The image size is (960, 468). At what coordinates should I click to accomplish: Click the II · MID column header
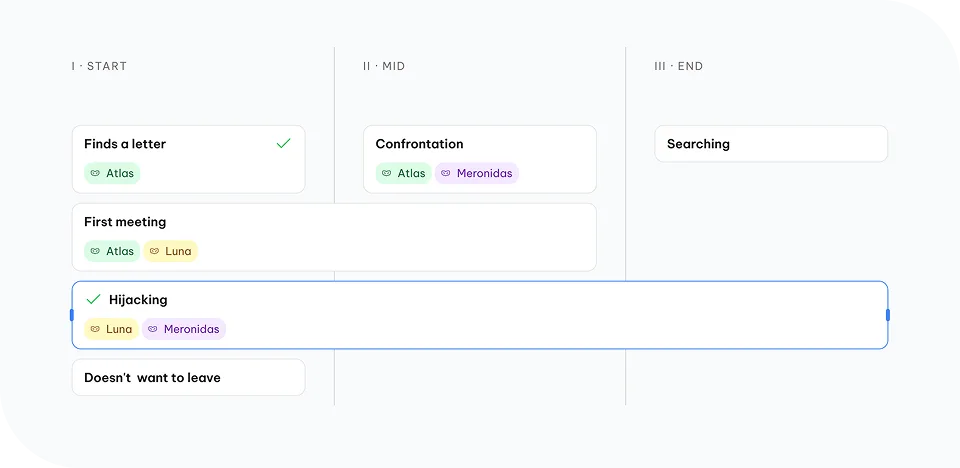(384, 66)
